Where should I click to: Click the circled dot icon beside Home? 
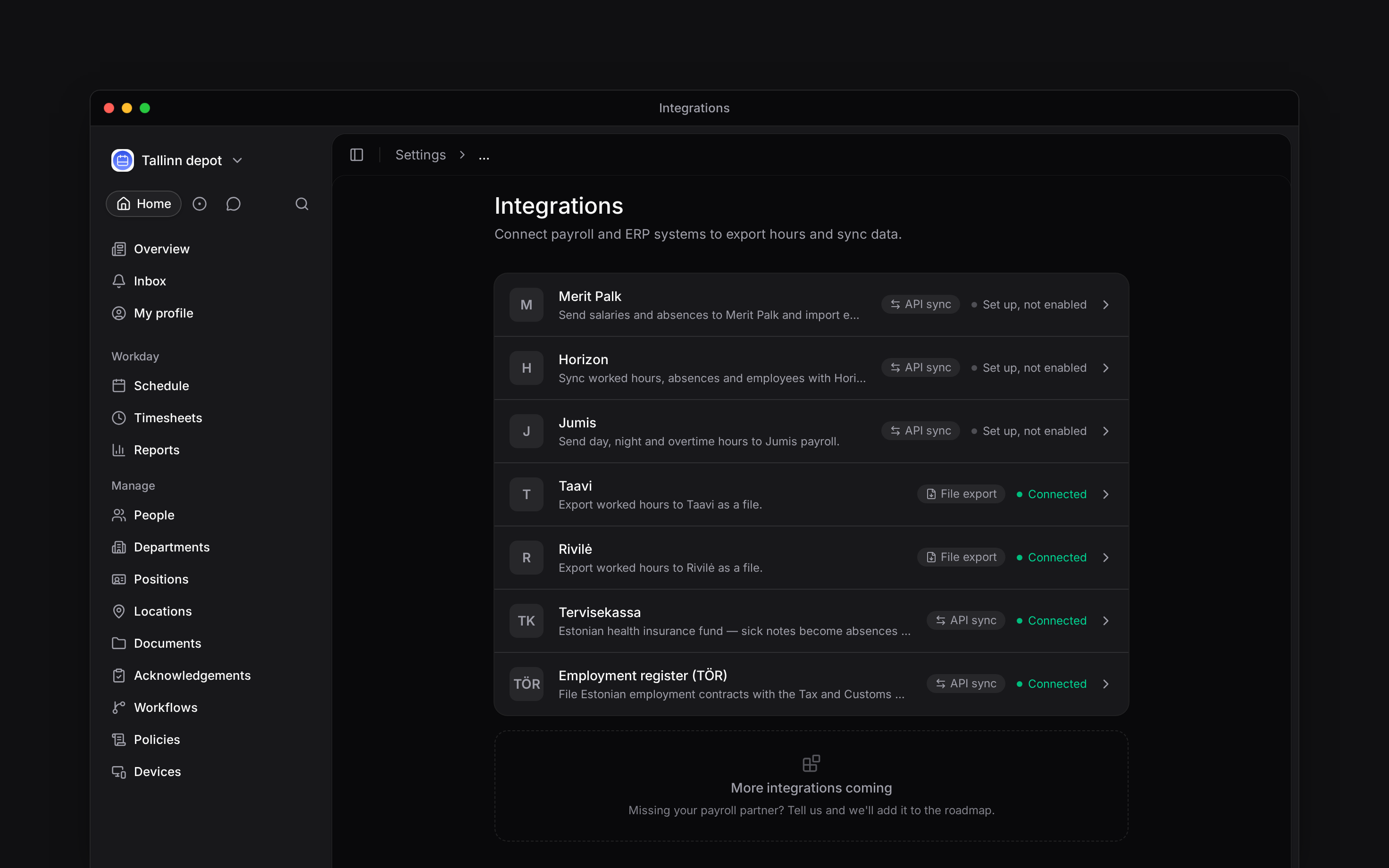point(199,204)
